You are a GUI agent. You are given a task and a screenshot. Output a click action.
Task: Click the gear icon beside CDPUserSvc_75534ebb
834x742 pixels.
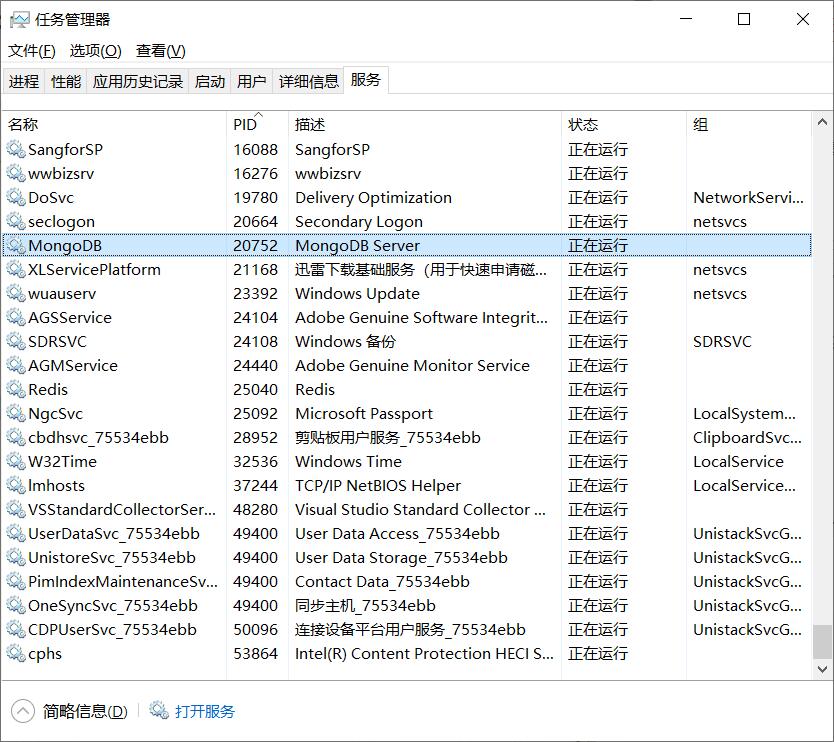[16, 629]
